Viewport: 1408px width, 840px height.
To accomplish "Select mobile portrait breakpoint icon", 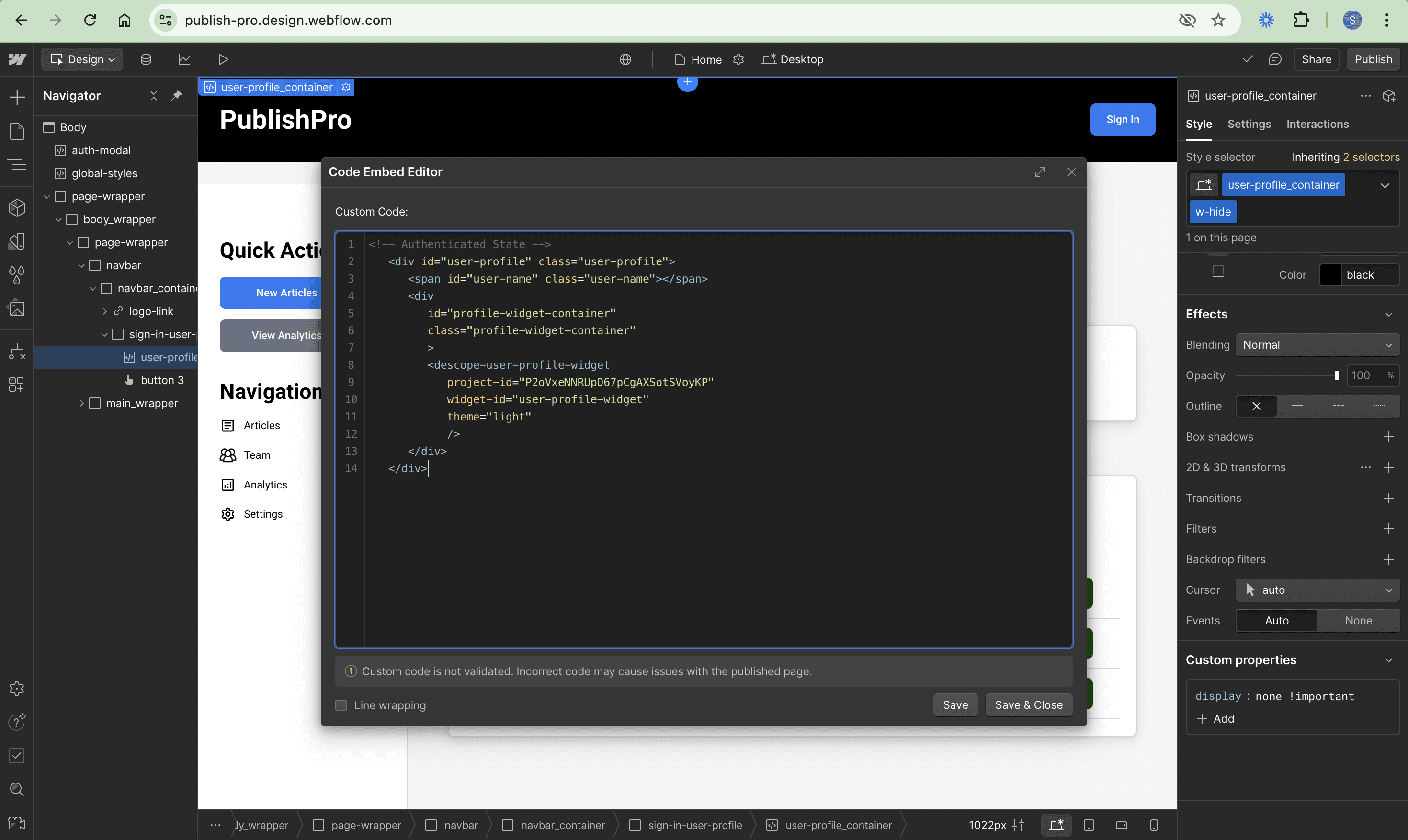I will 1154,825.
